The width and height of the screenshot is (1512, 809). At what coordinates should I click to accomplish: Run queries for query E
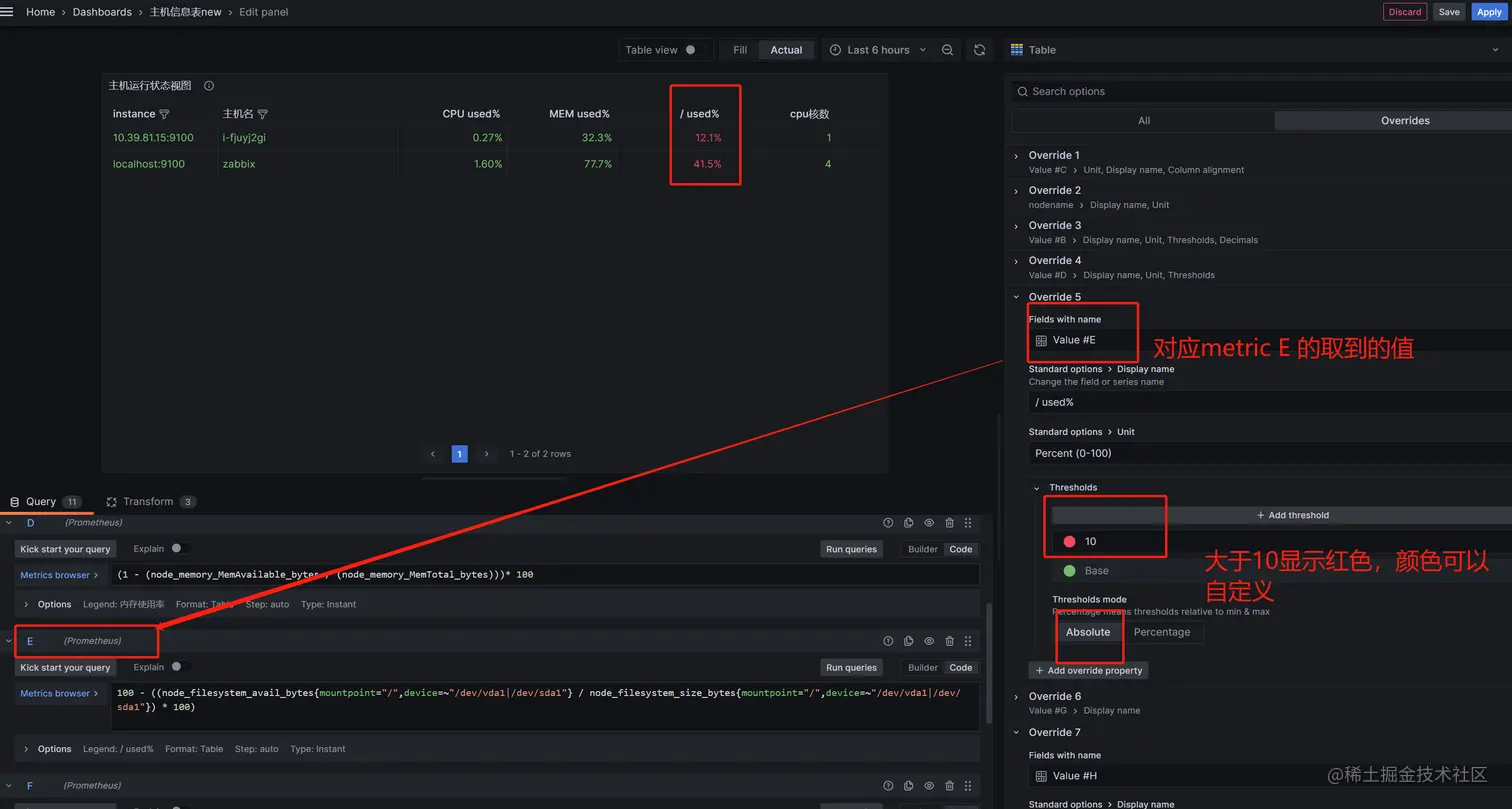[851, 668]
